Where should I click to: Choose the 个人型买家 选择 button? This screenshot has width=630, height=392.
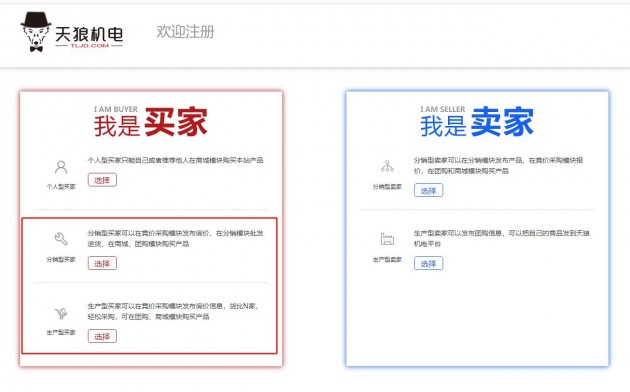pyautogui.click(x=102, y=180)
